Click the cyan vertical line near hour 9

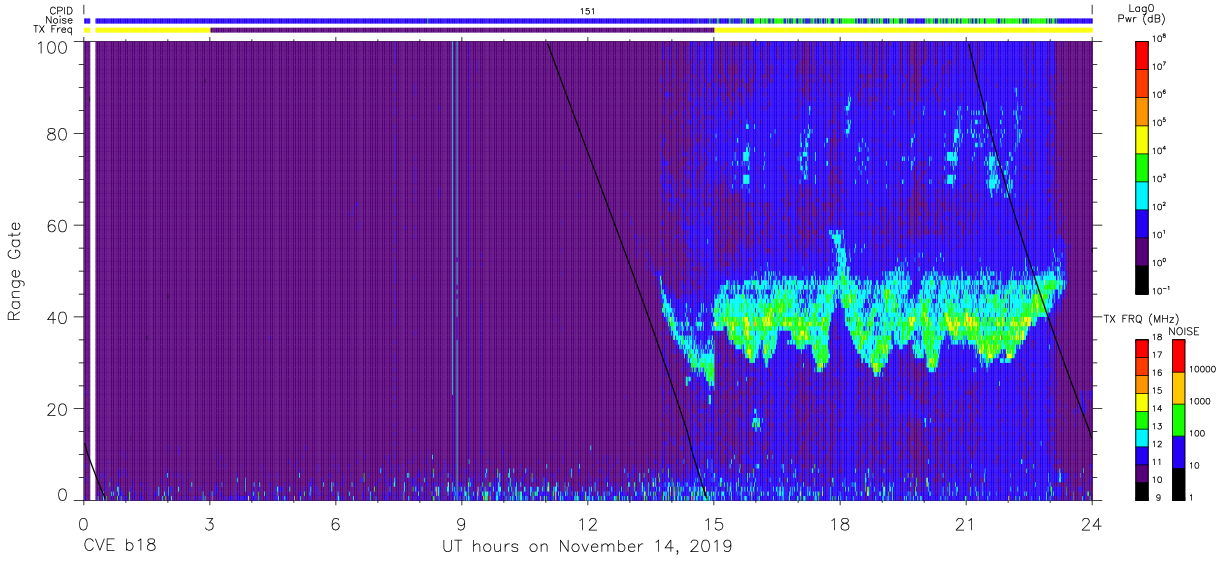454,220
